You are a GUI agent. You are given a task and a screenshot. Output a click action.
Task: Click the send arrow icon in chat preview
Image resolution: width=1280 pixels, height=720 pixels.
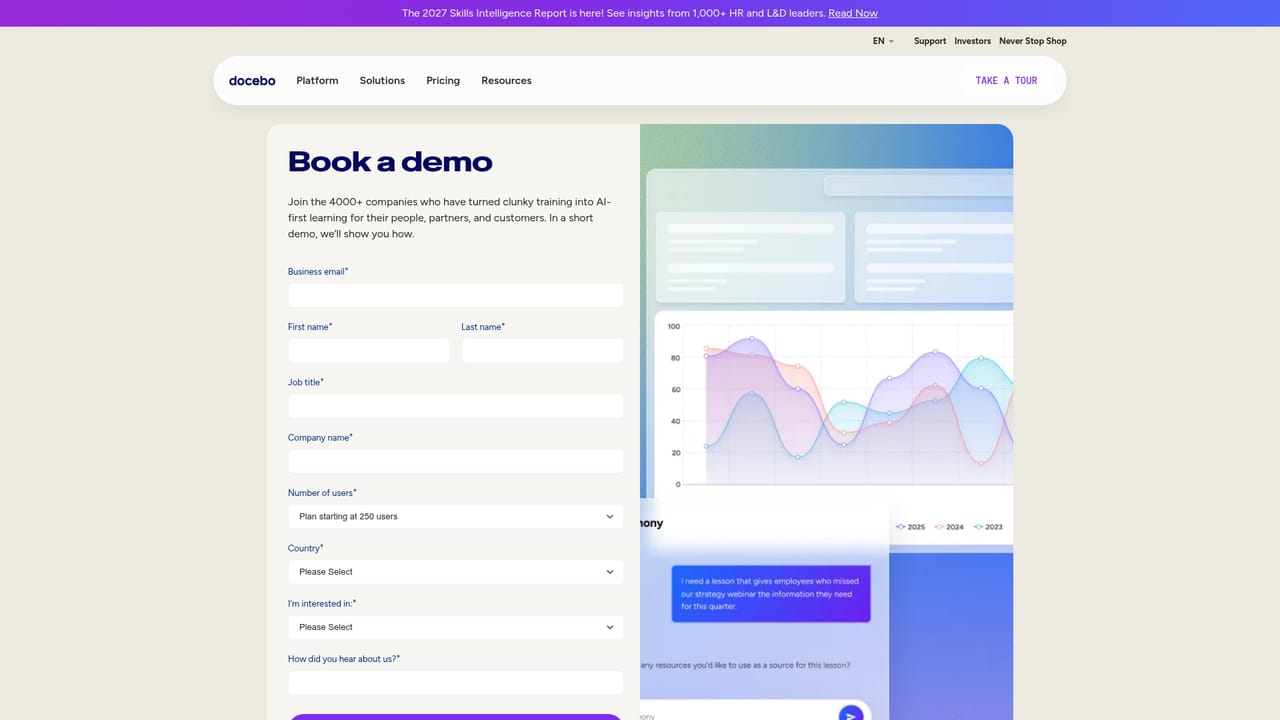pos(850,714)
